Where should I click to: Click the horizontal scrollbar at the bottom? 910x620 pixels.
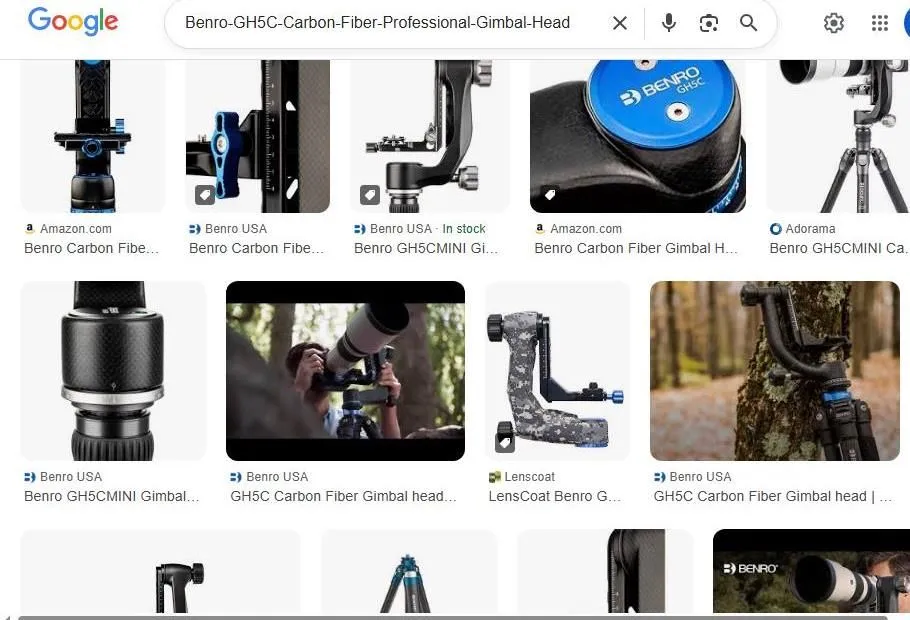[x=453, y=618]
